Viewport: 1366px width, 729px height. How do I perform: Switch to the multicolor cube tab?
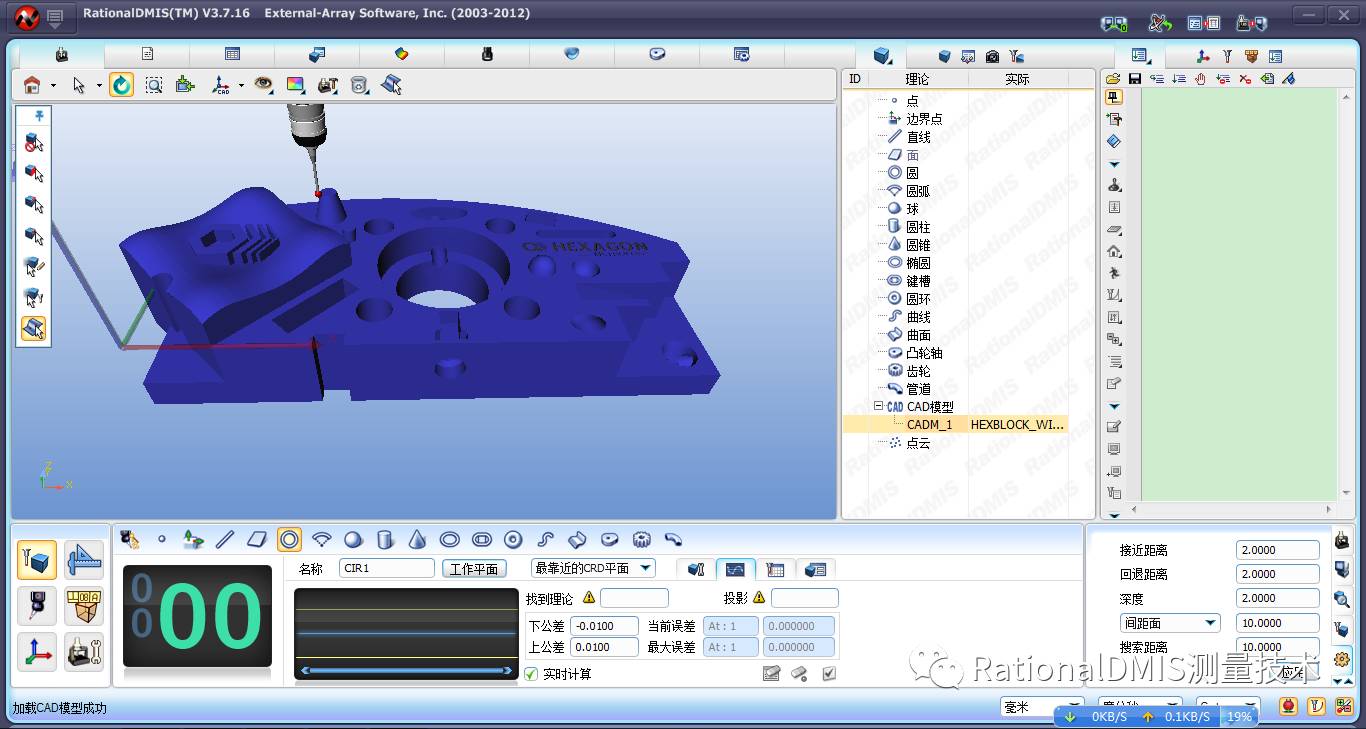pos(402,54)
